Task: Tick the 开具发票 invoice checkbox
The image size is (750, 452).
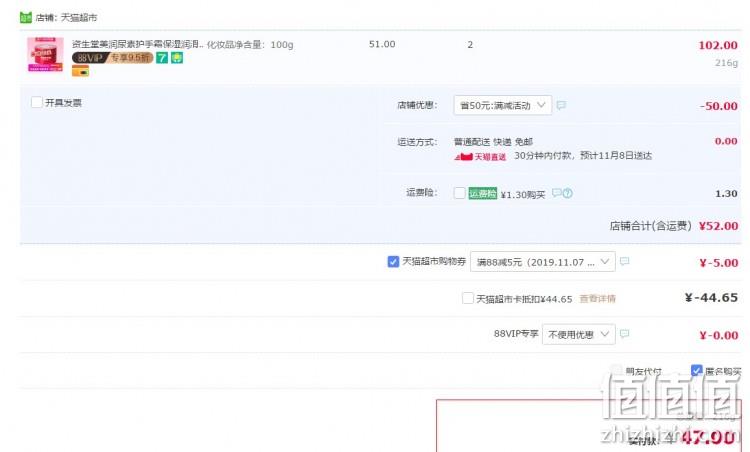Action: coord(36,102)
